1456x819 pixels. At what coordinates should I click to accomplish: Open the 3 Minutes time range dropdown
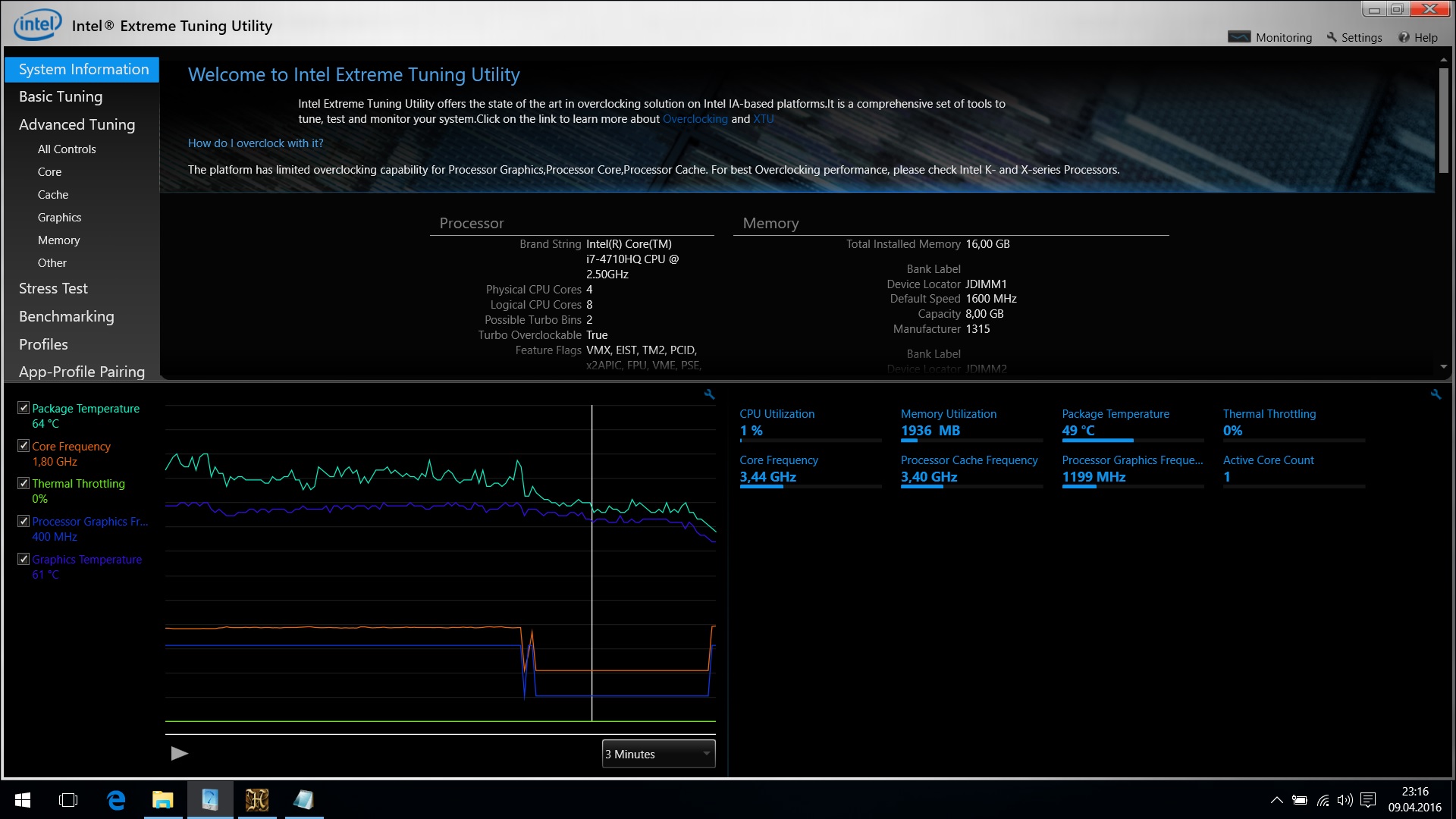point(658,754)
